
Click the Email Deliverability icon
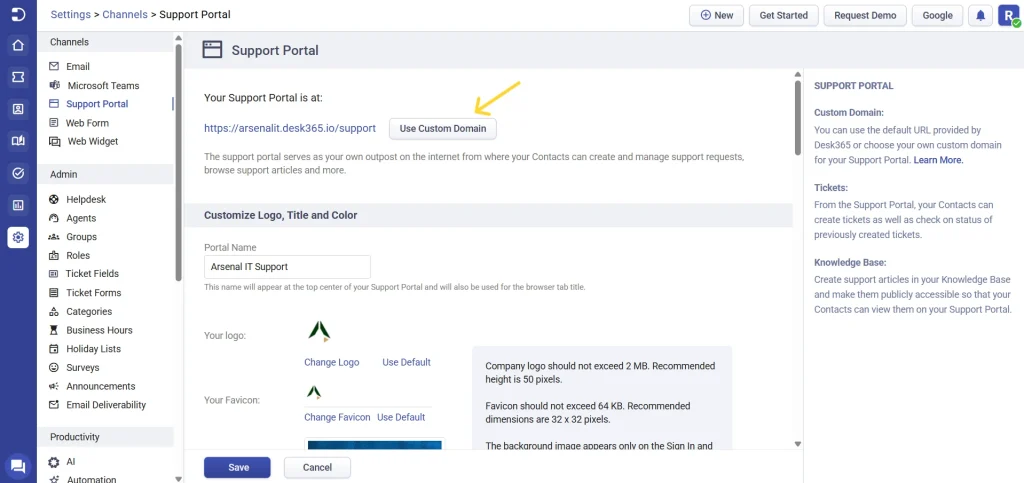point(54,405)
